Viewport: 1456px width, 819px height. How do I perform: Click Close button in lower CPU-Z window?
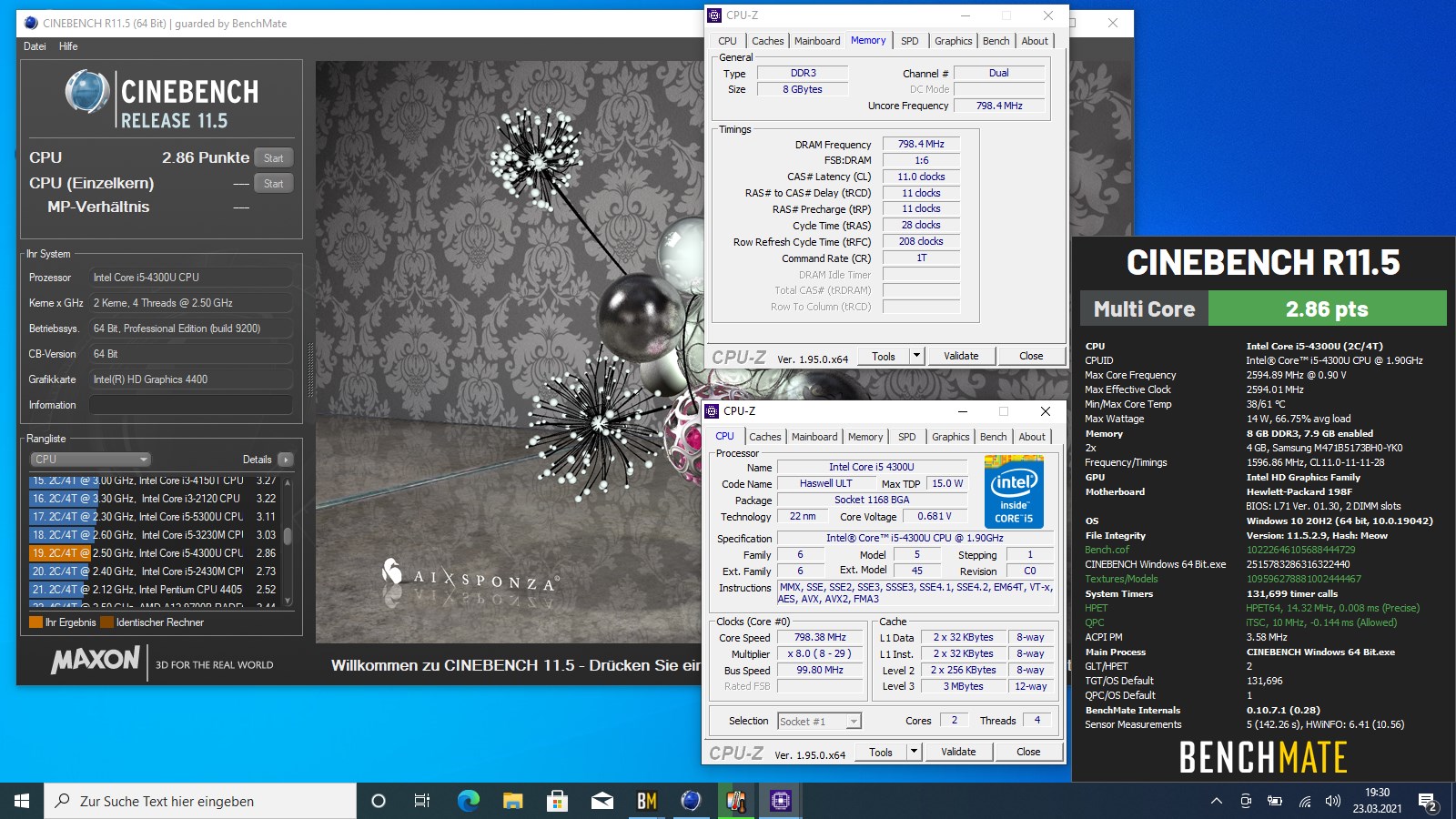(1028, 753)
